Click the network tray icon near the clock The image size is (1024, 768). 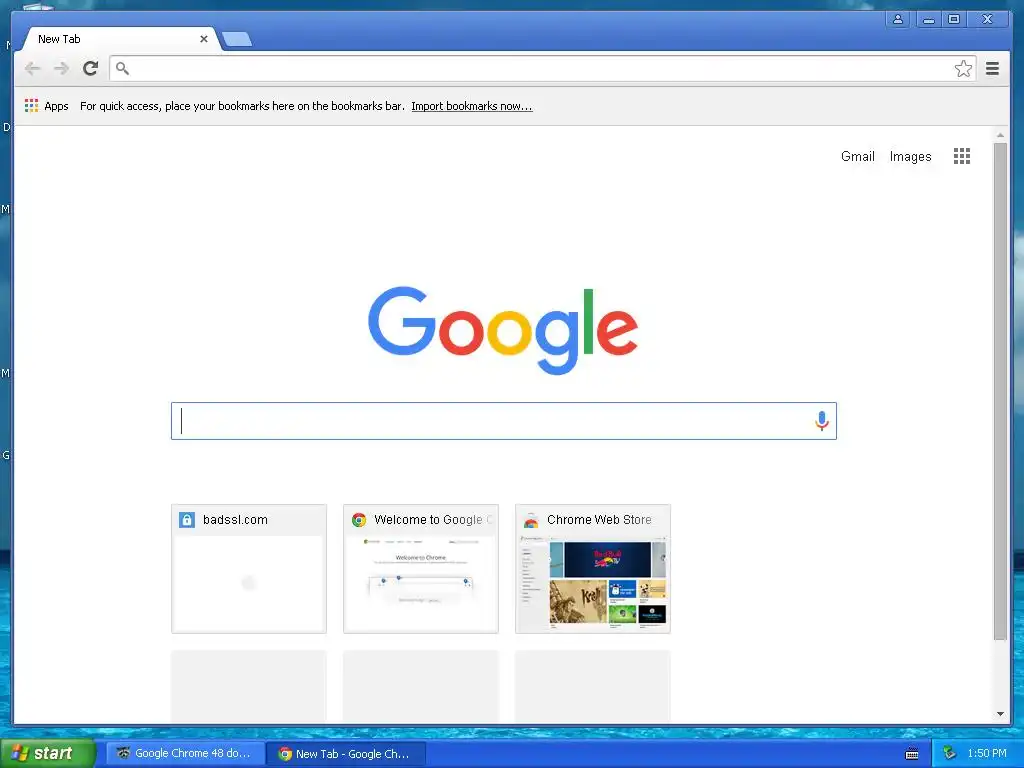click(x=949, y=753)
